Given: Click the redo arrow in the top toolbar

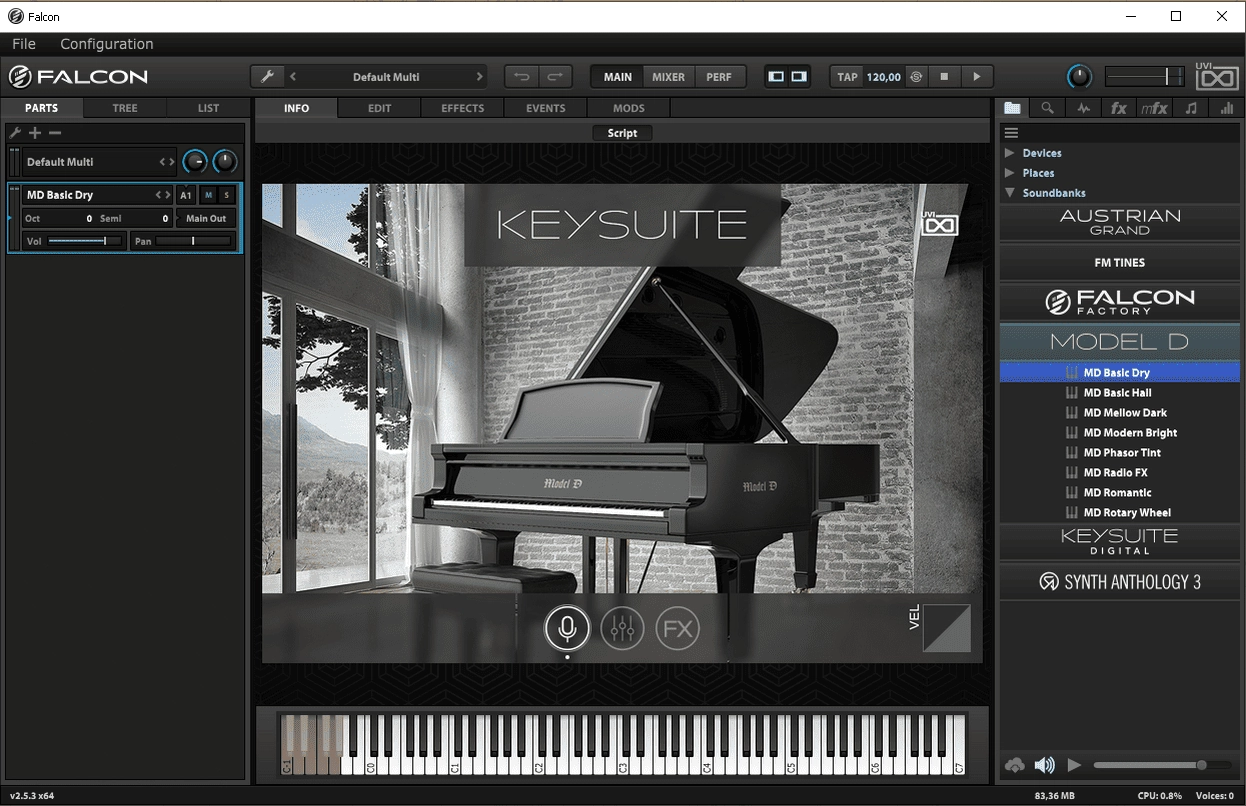Looking at the screenshot, I should (x=555, y=77).
